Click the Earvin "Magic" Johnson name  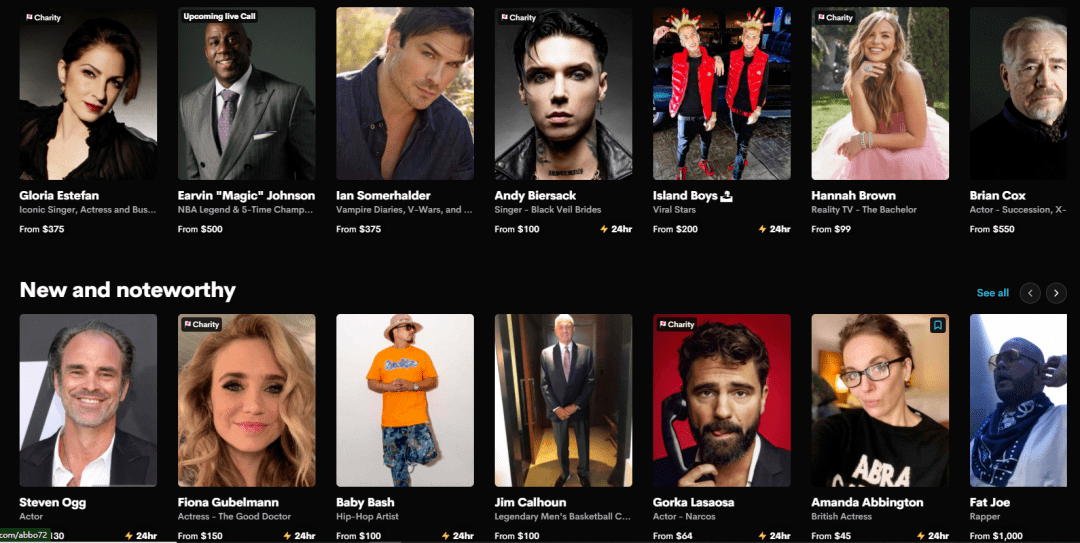pyautogui.click(x=246, y=196)
